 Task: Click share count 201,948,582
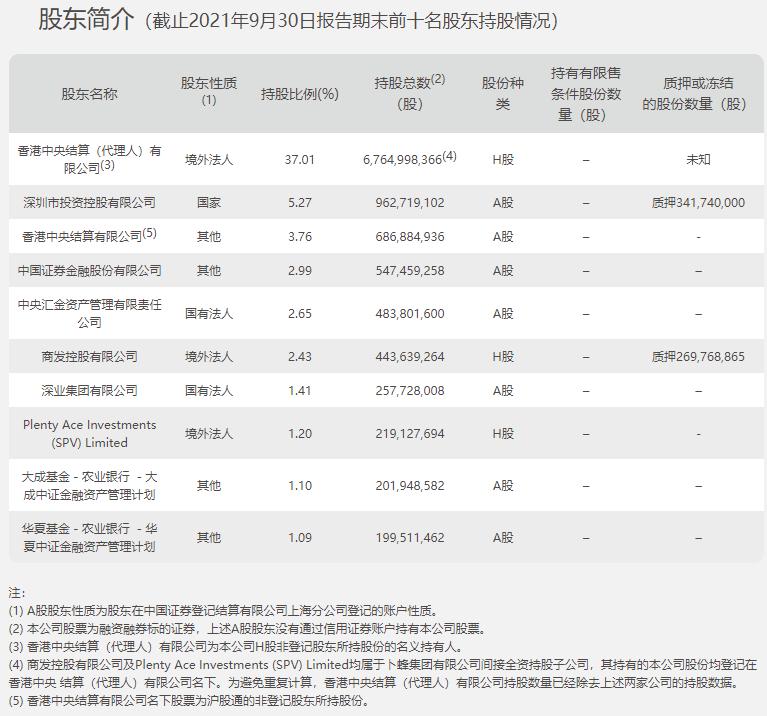410,485
